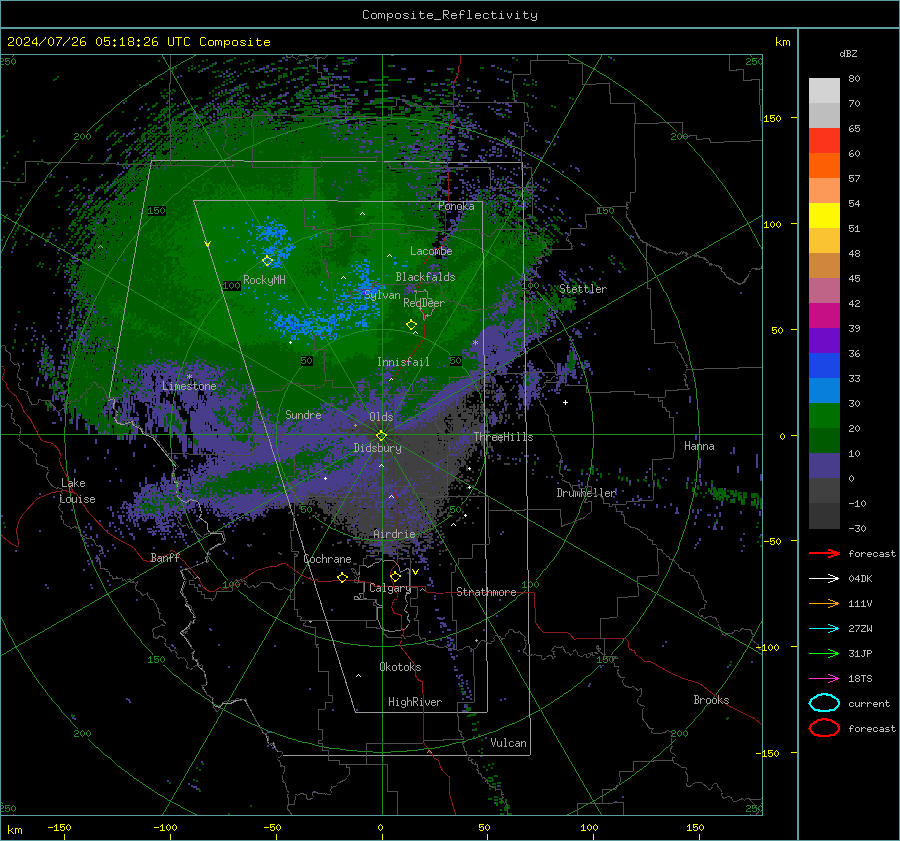
Task: Click the Banff town label
Action: point(165,557)
